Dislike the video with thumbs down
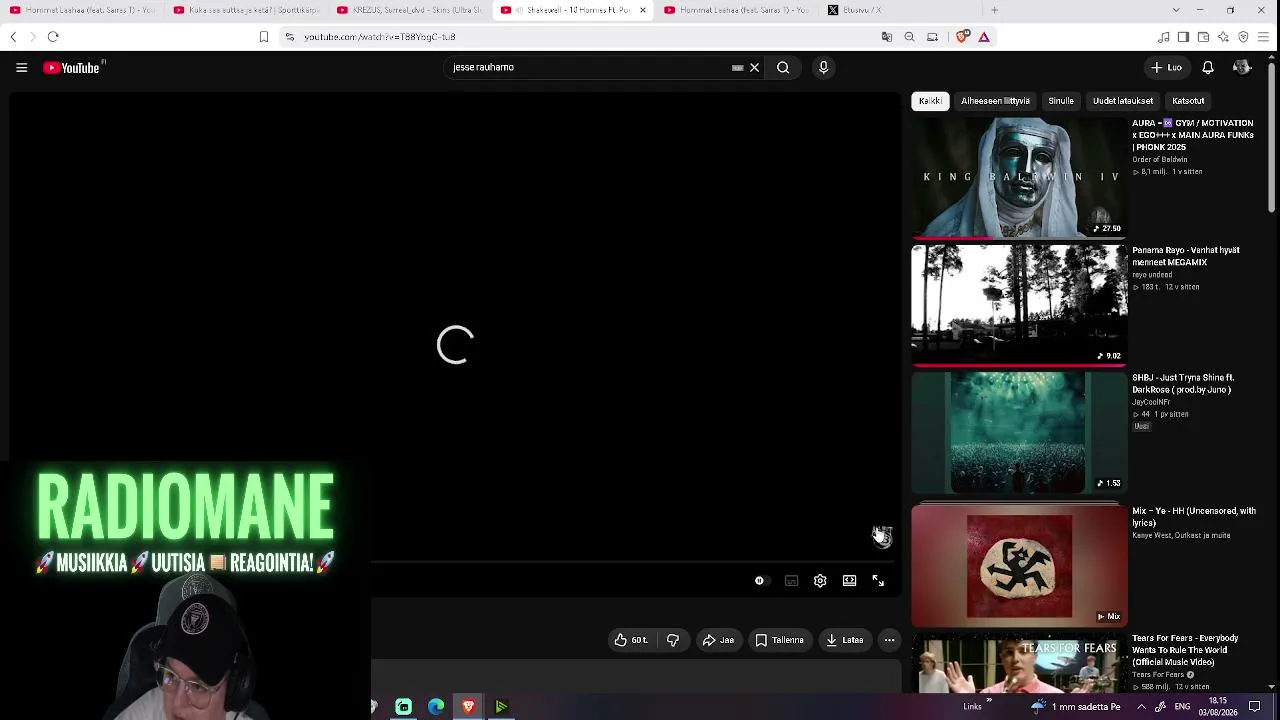The image size is (1280, 720). coord(673,640)
